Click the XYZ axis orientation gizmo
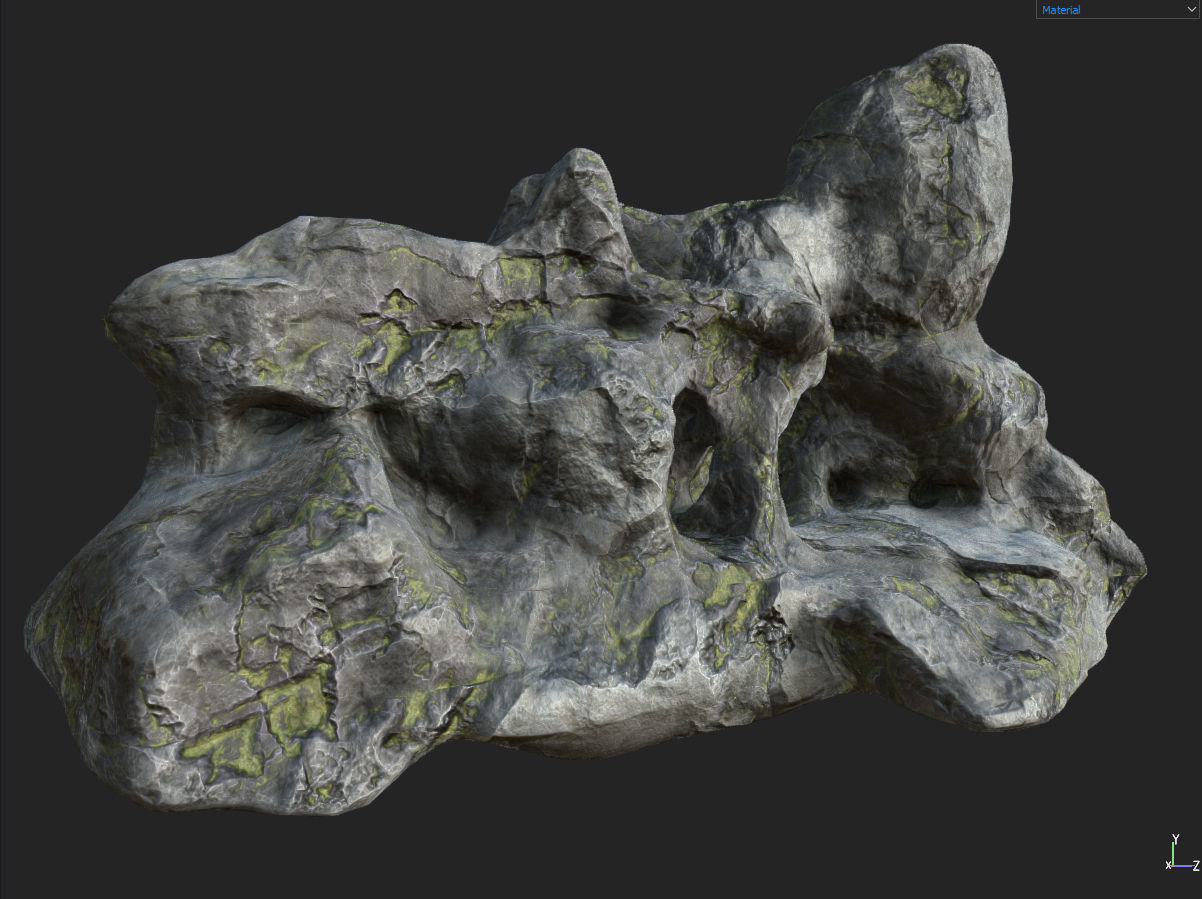 (1183, 853)
